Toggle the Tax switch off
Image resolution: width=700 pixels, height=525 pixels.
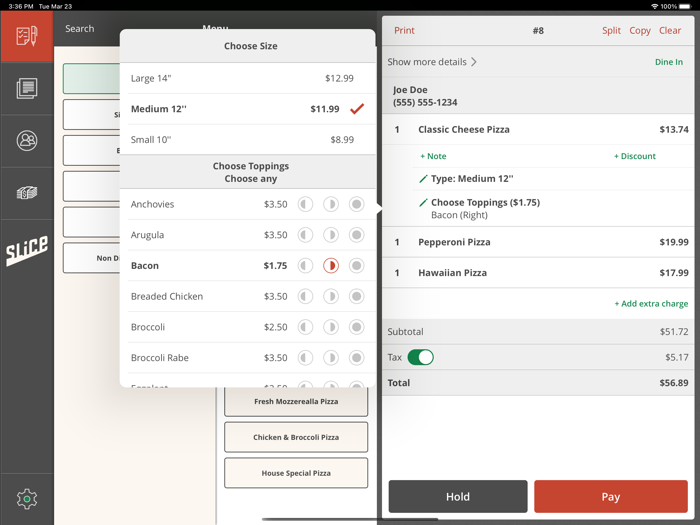(x=421, y=357)
